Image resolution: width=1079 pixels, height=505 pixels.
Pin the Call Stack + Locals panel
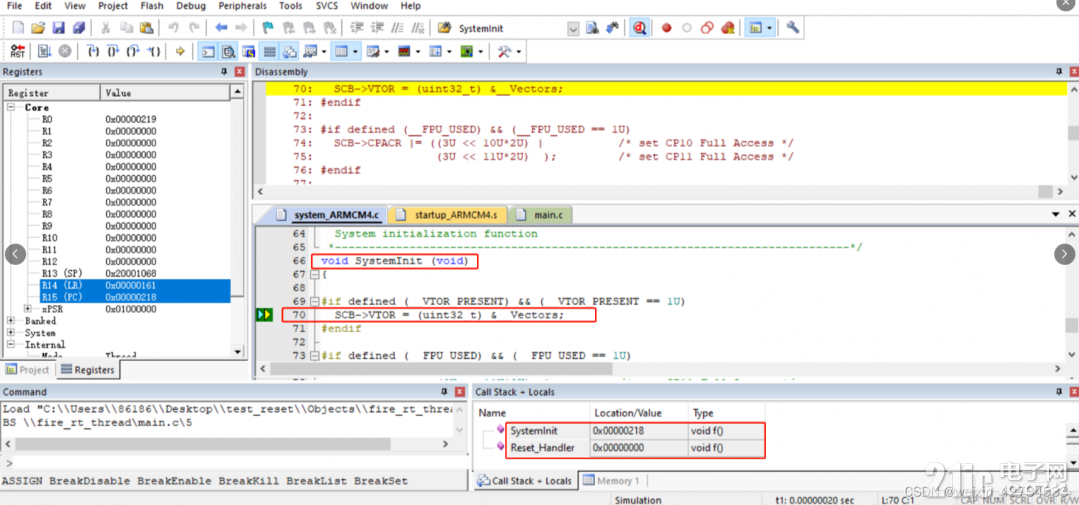click(x=1058, y=391)
